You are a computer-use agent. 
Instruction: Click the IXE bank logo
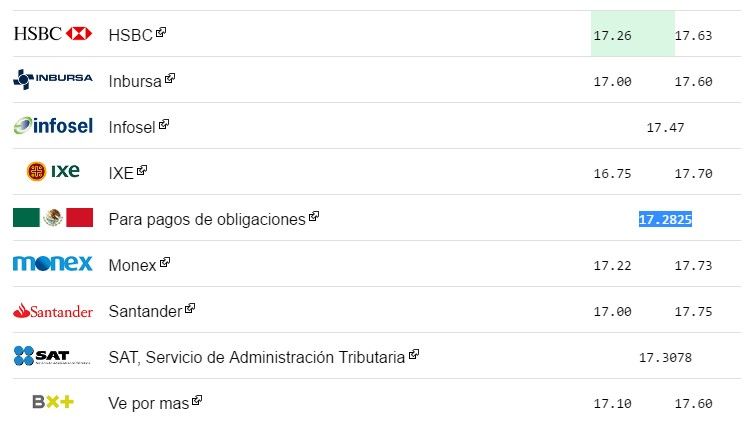(x=52, y=171)
